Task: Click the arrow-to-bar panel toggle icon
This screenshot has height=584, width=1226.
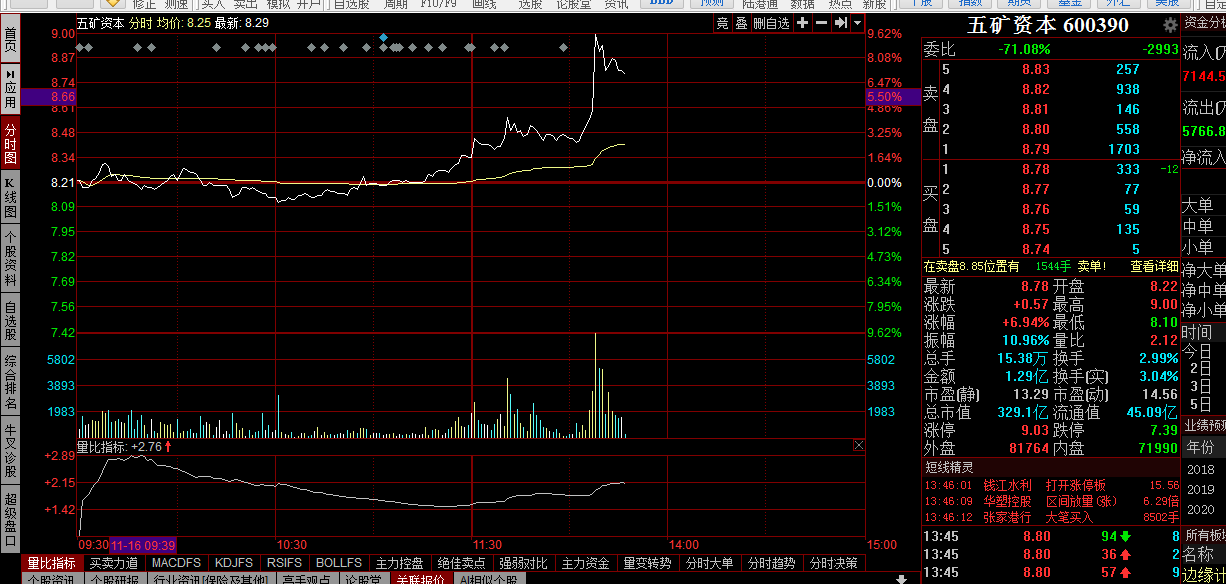Action: tap(840, 23)
